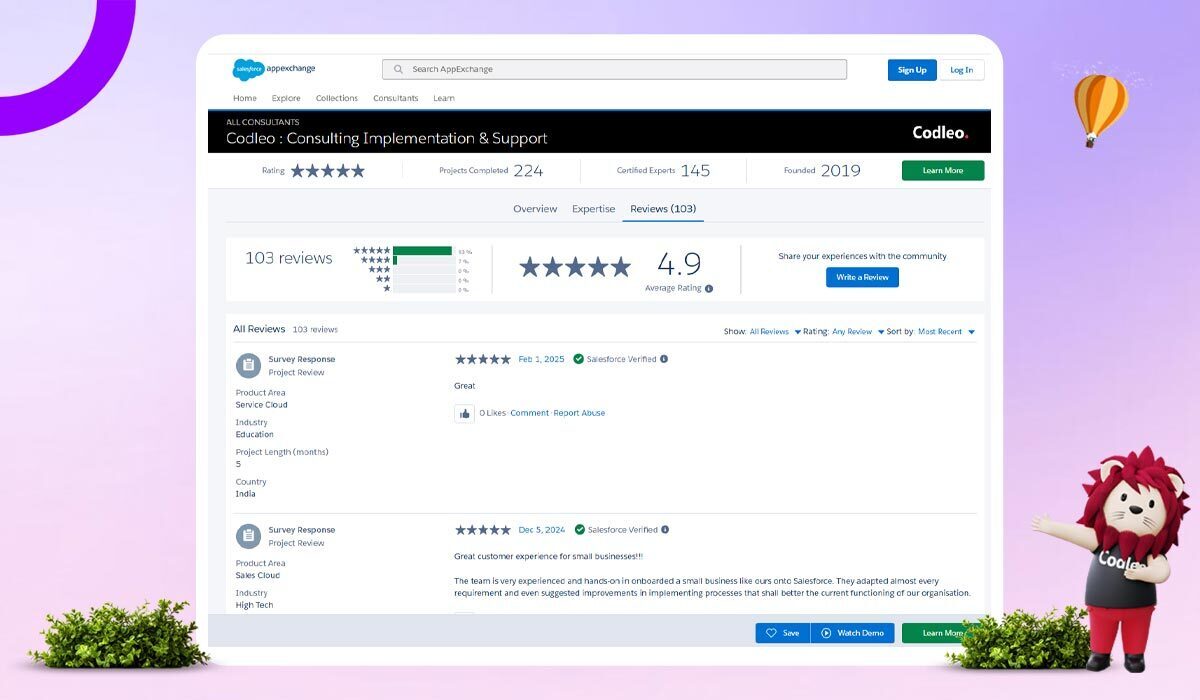Click star rating of Feb 1, 2025 review
This screenshot has height=700, width=1200.
click(483, 359)
